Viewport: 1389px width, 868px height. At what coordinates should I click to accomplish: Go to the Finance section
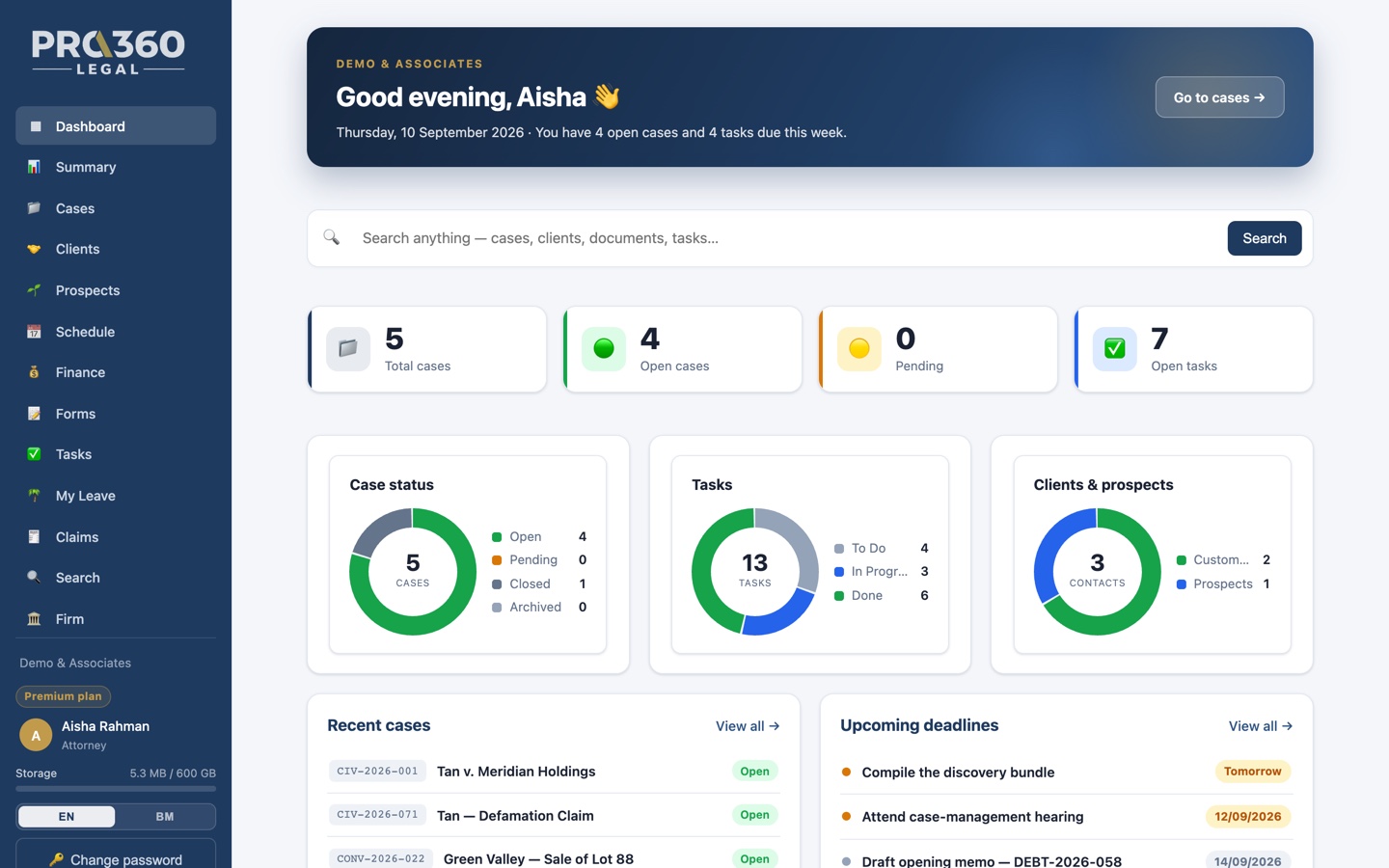coord(116,372)
